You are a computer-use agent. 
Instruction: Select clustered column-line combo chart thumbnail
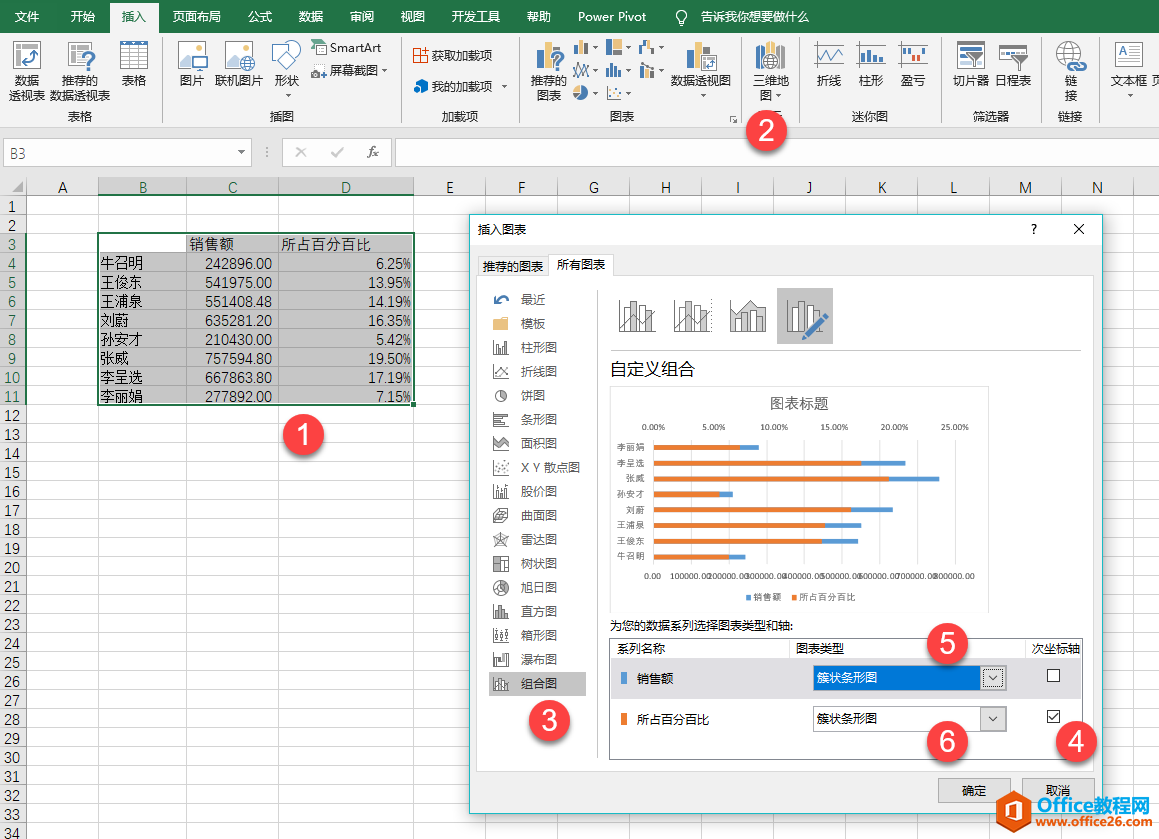pos(636,316)
